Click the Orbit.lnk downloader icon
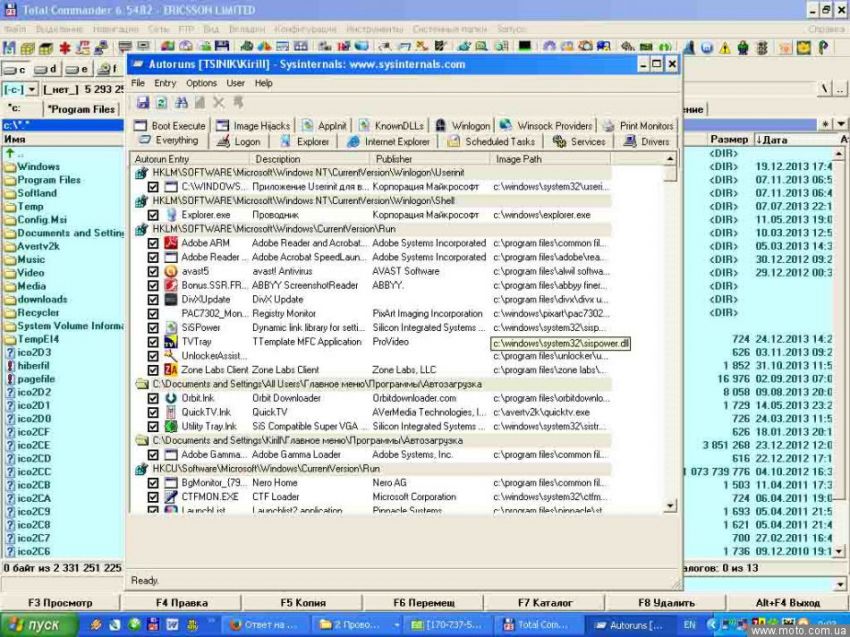The image size is (850, 637). pyautogui.click(x=171, y=398)
